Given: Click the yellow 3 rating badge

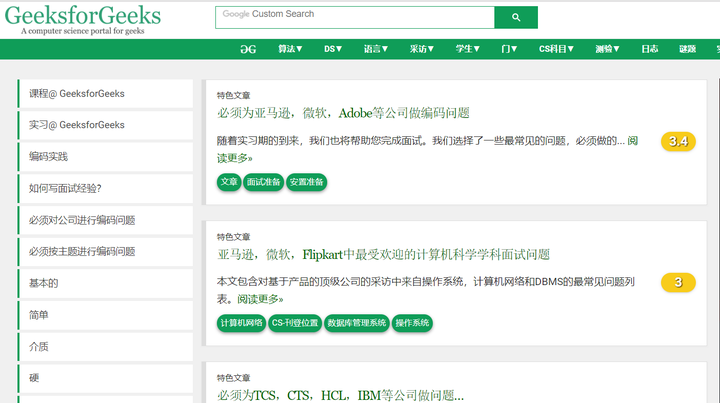Looking at the screenshot, I should 678,283.
